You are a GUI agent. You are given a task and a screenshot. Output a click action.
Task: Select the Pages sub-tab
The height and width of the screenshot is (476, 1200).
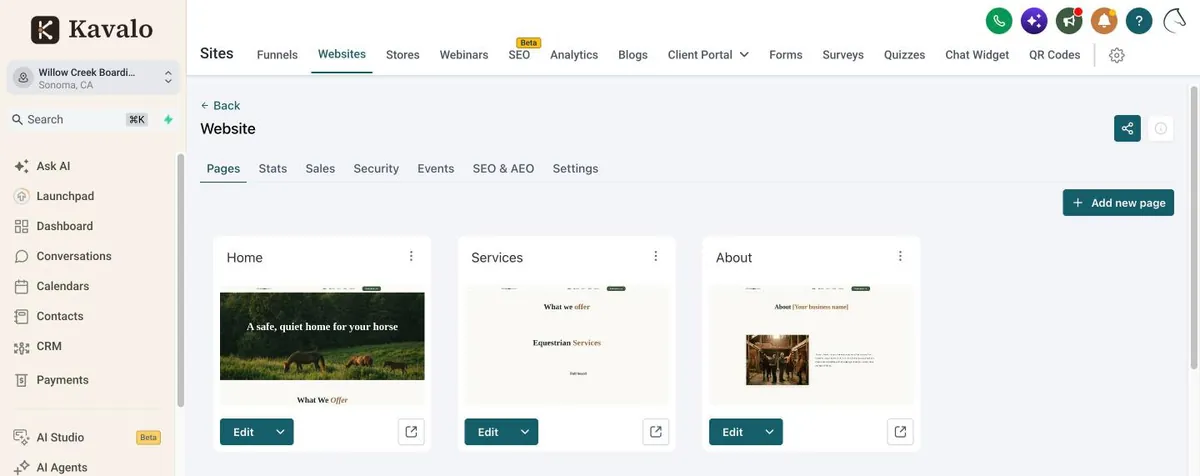(223, 169)
